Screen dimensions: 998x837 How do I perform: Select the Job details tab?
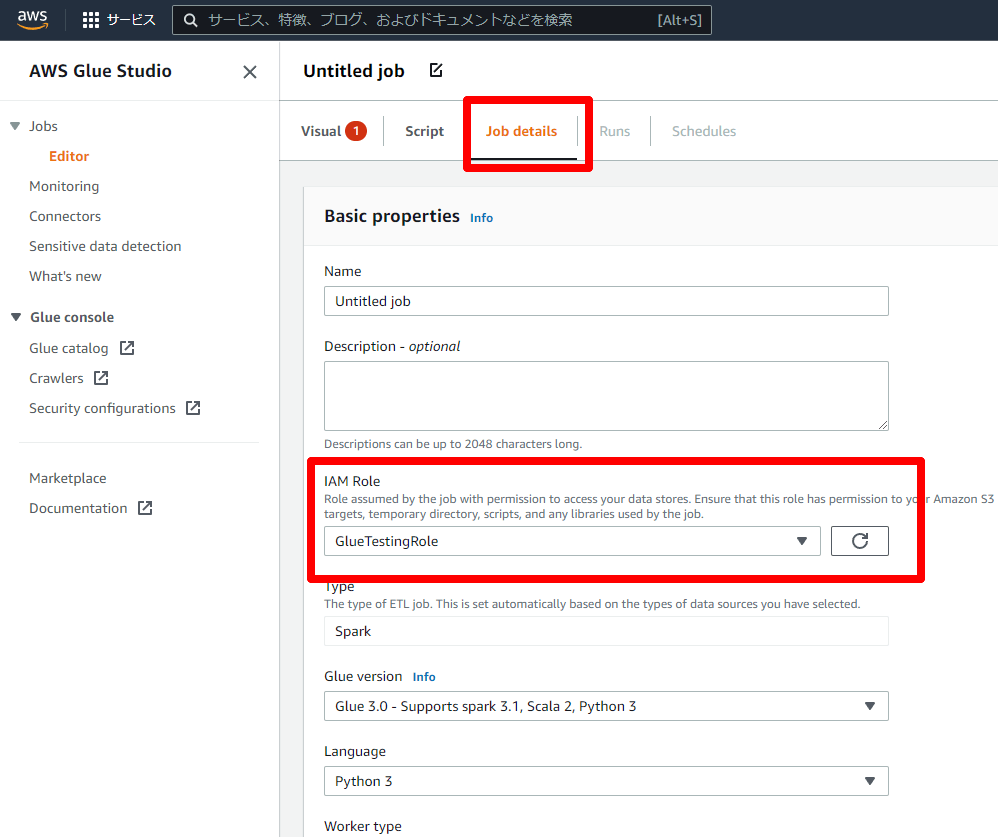[521, 131]
